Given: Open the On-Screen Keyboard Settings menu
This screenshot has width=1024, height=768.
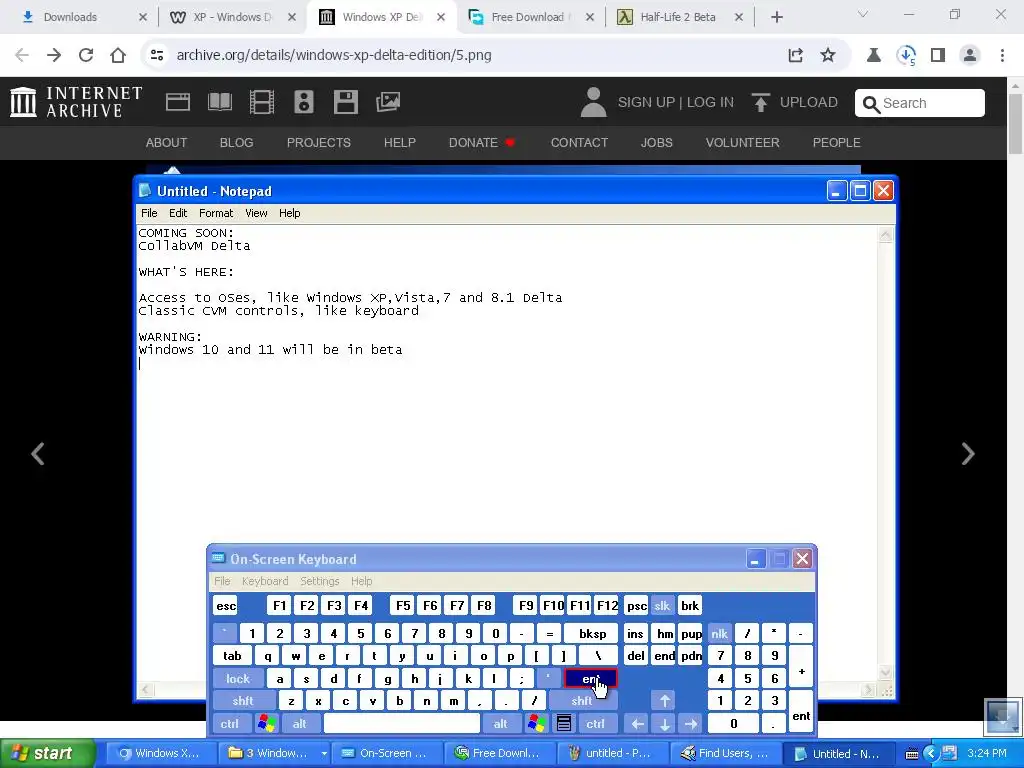Looking at the screenshot, I should coord(319,581).
